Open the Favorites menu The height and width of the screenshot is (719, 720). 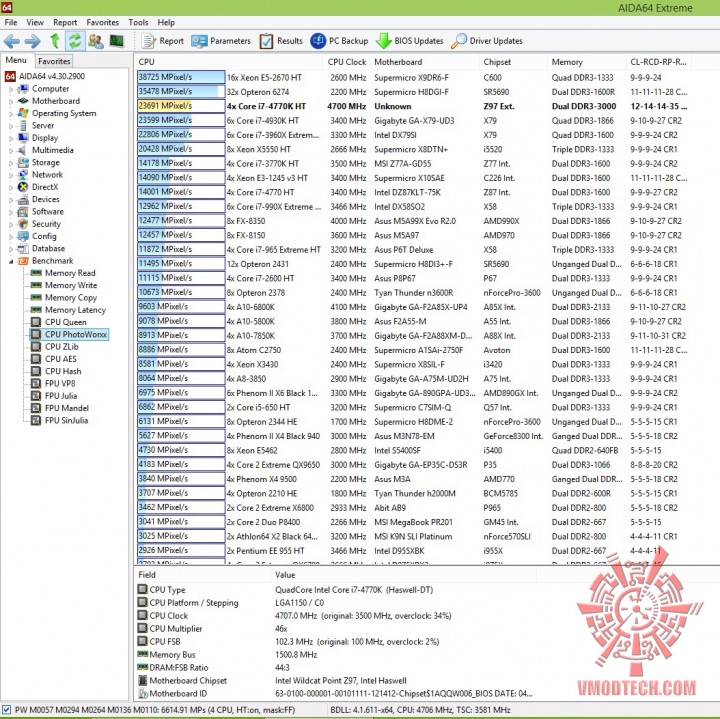[x=102, y=22]
